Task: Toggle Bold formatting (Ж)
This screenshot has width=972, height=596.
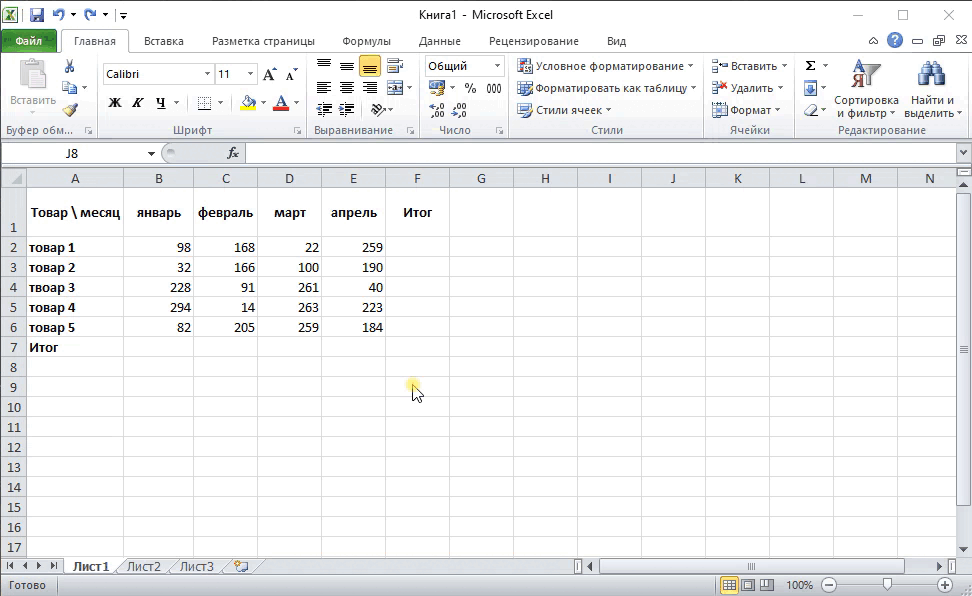Action: [x=115, y=103]
